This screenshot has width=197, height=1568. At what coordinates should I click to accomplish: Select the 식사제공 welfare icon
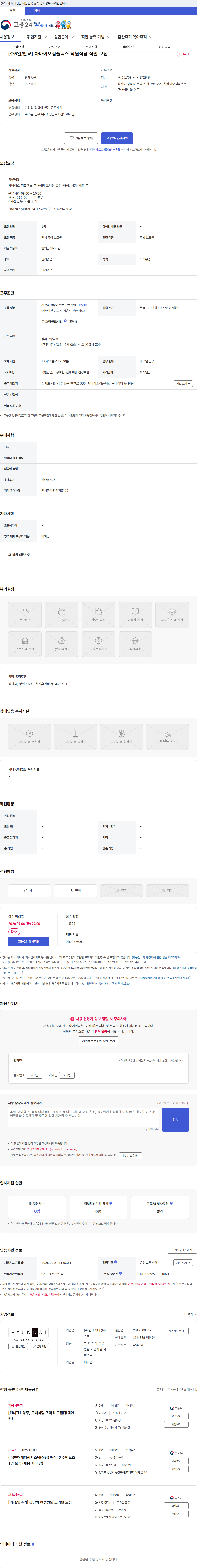coord(135,645)
